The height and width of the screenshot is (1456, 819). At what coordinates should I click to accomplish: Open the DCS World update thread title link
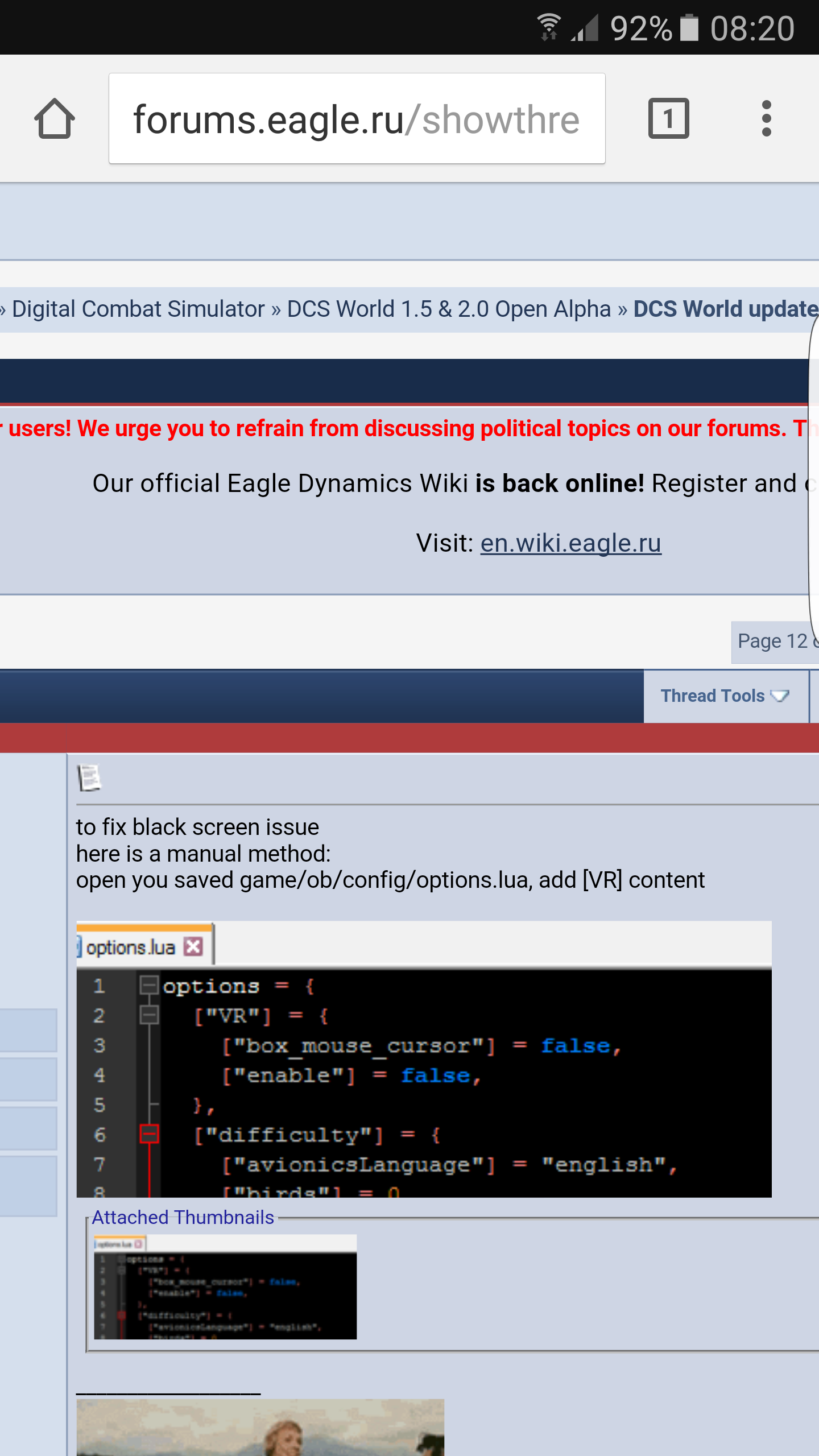click(x=726, y=309)
